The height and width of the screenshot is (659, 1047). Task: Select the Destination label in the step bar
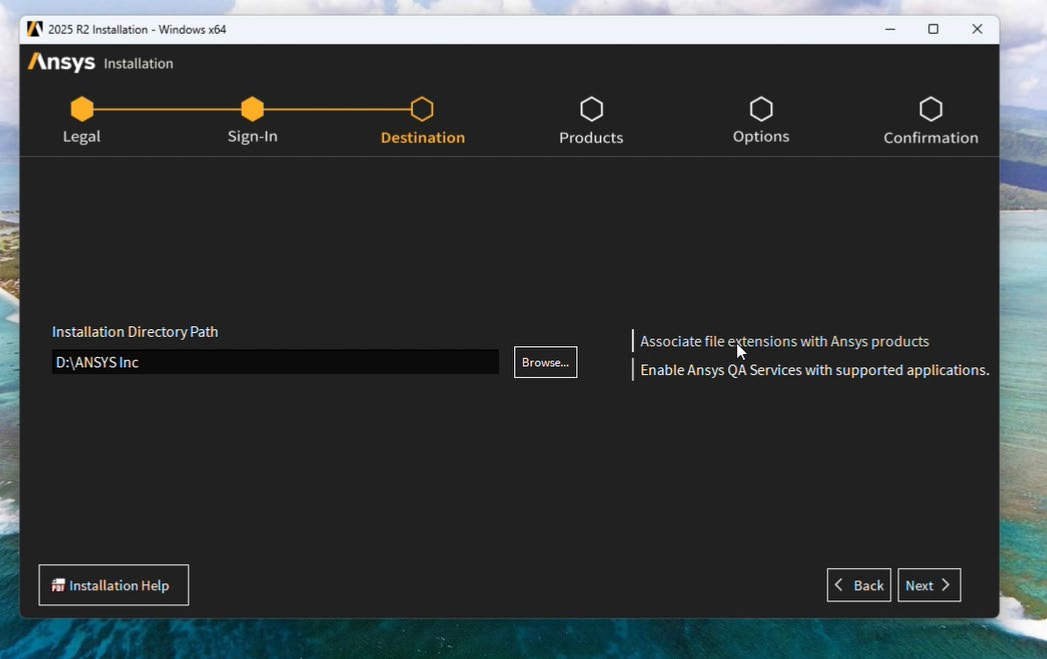(422, 138)
